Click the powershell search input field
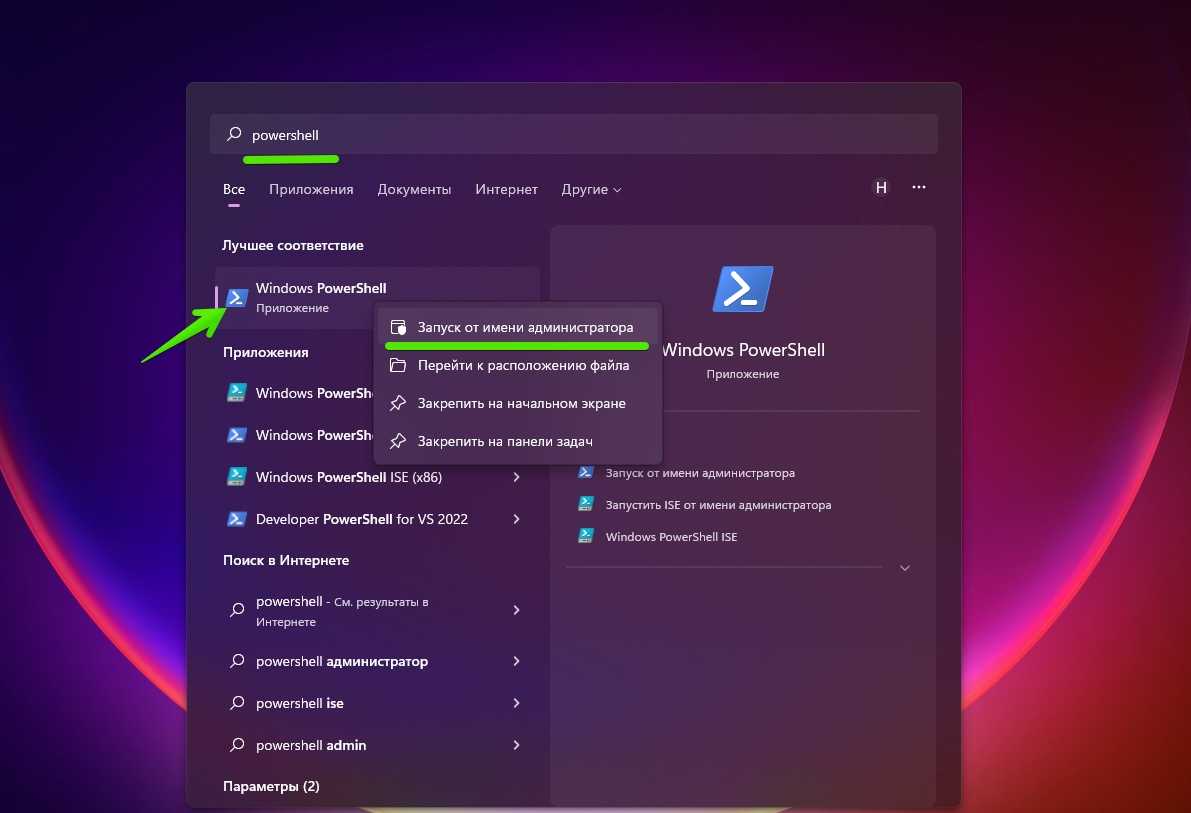The height and width of the screenshot is (813, 1191). pos(573,134)
